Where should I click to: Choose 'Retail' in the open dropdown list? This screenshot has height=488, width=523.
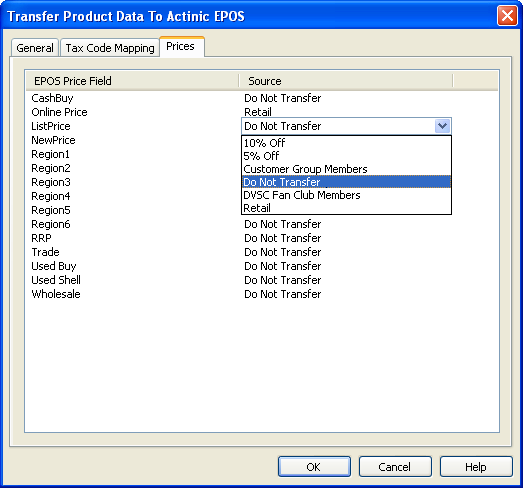346,208
